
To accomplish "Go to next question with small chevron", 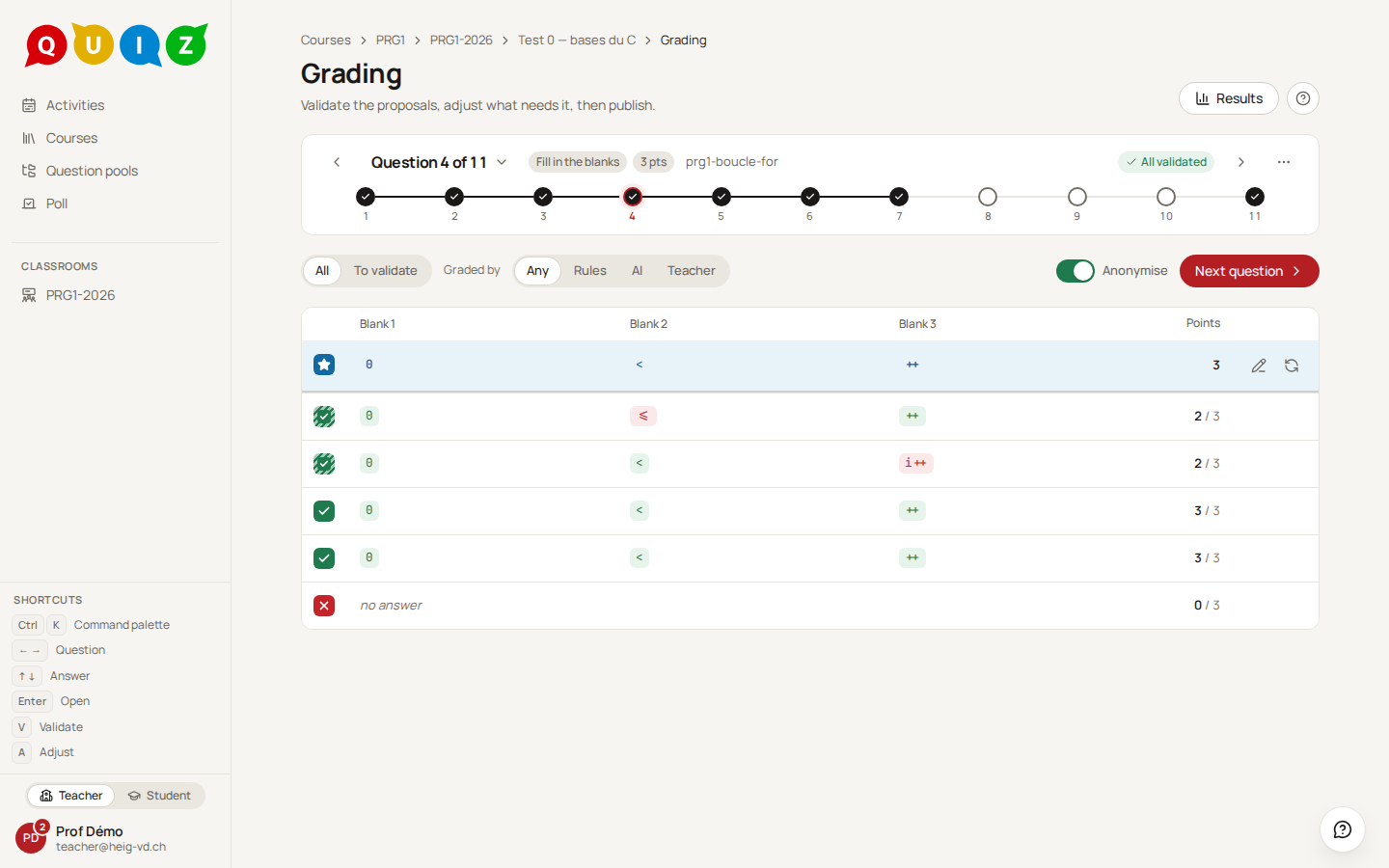I will [x=1241, y=162].
